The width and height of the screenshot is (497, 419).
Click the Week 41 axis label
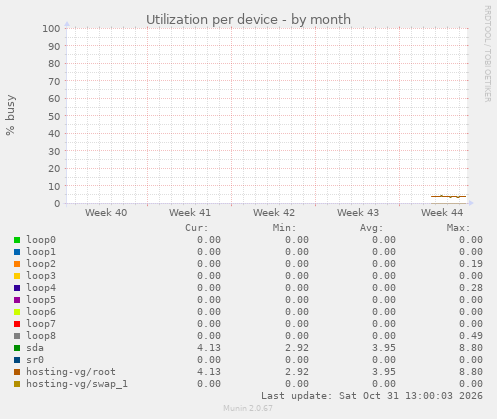click(x=190, y=213)
